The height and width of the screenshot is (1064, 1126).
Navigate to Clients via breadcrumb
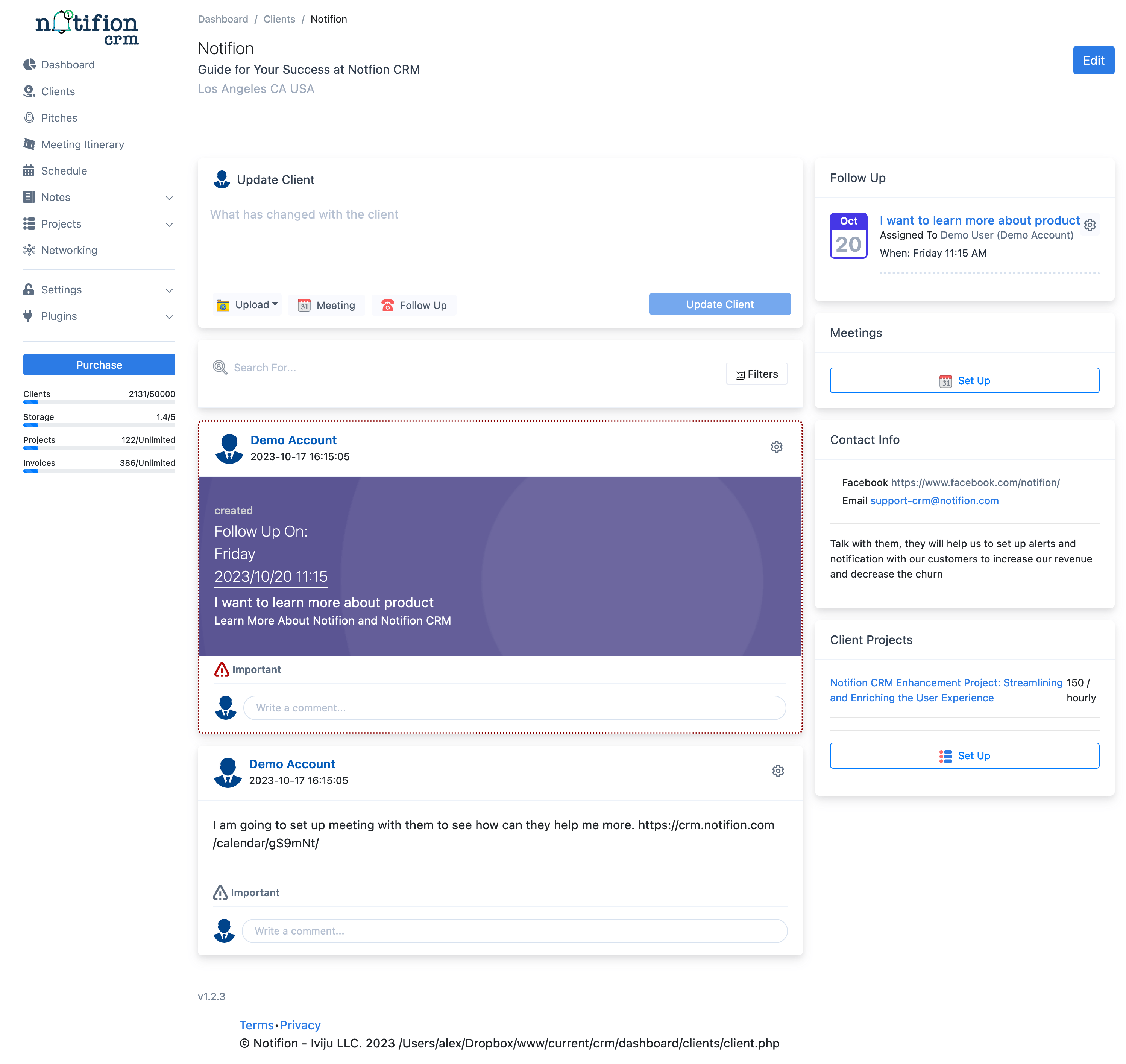point(279,19)
